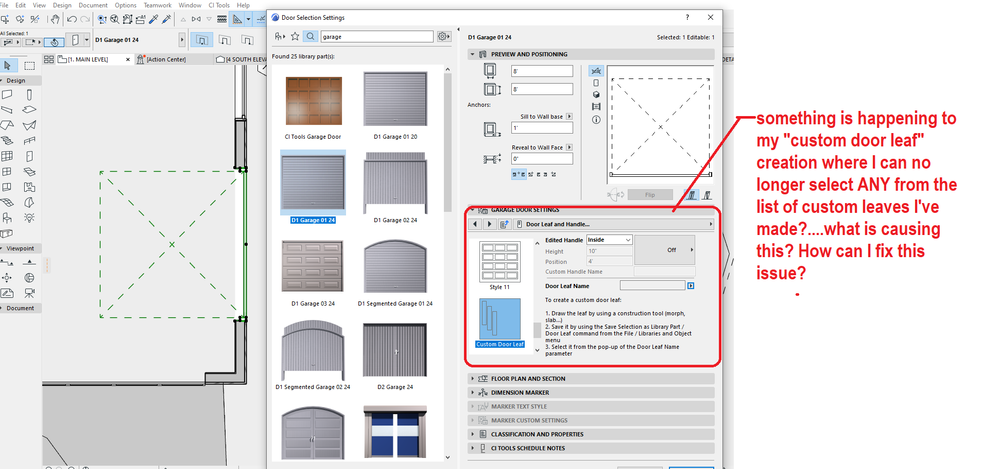The width and height of the screenshot is (999, 469).
Task: Toggle first door geometry method in info box
Action: pos(203,40)
